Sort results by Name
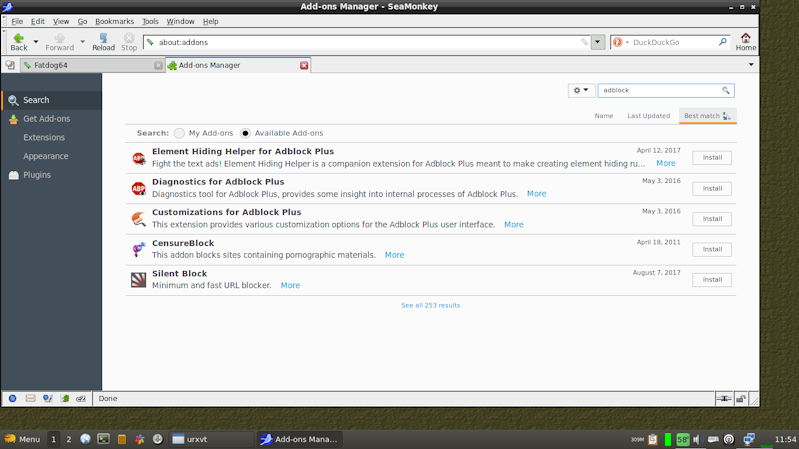Screen dimensions: 799x449 tap(604, 116)
